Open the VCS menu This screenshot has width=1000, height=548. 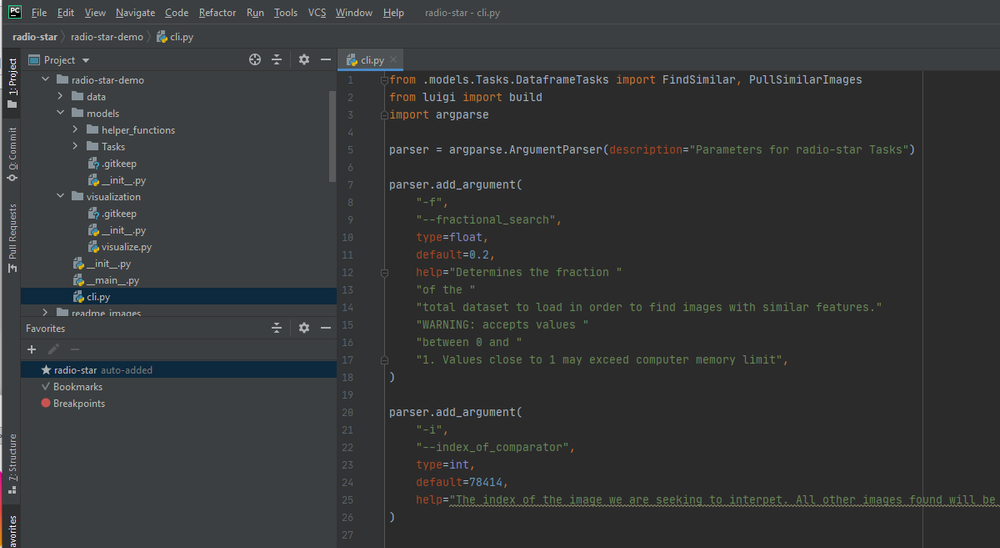point(317,13)
